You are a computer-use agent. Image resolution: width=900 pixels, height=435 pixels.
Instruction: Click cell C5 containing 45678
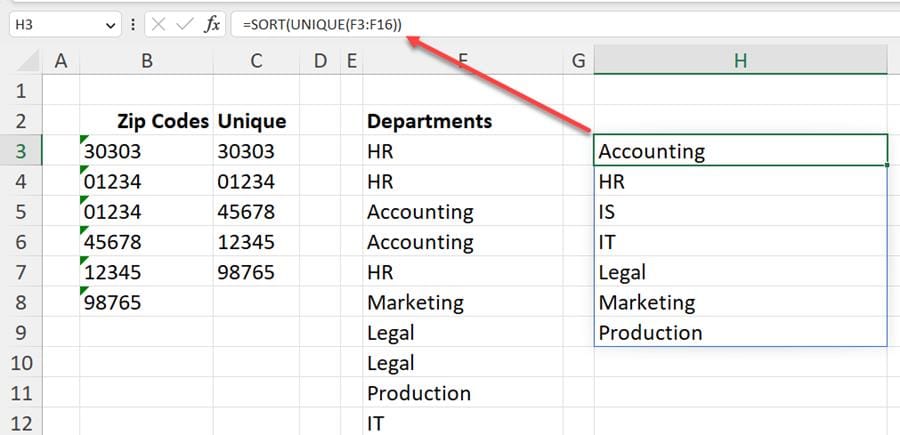[x=256, y=212]
